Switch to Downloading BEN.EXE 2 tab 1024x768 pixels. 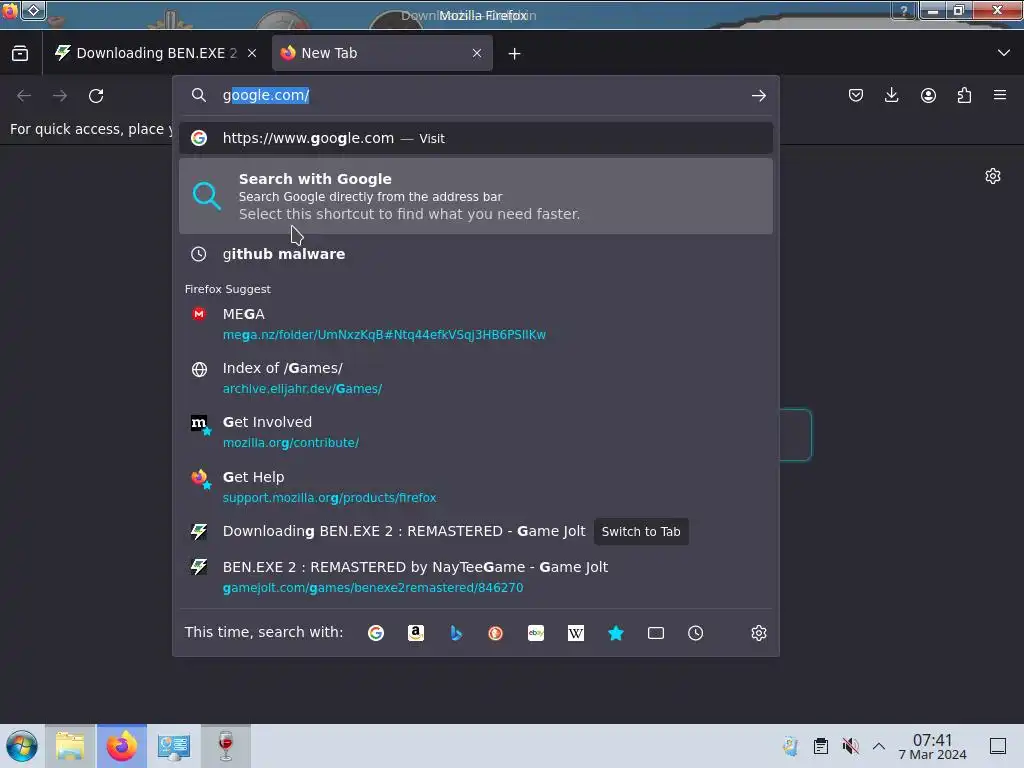pyautogui.click(x=155, y=54)
